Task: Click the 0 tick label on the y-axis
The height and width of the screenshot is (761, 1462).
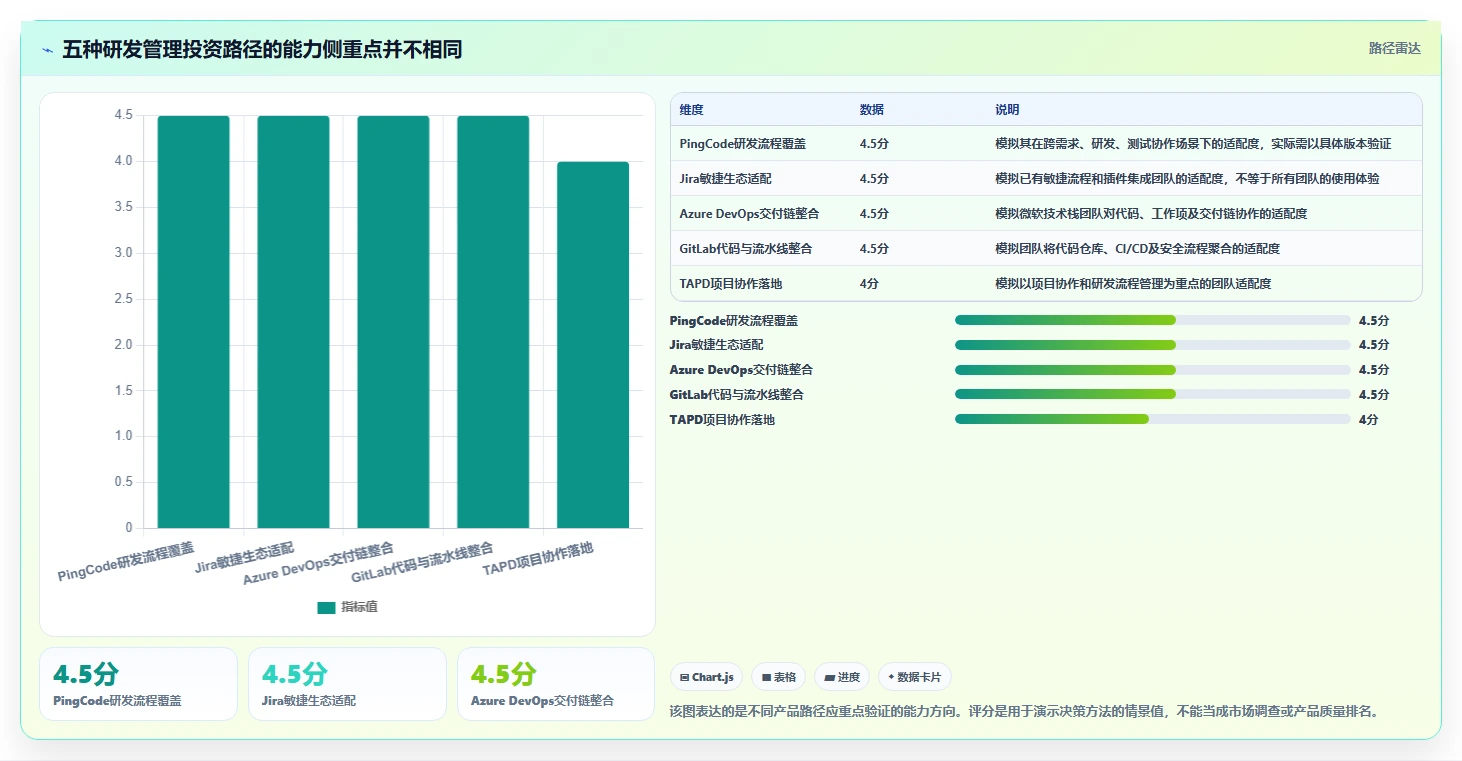Action: [129, 528]
